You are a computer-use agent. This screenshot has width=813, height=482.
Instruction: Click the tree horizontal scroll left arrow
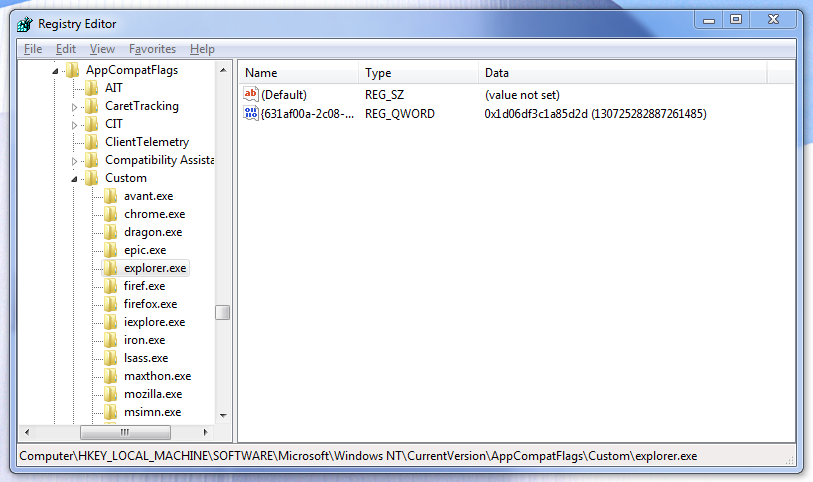[x=27, y=432]
